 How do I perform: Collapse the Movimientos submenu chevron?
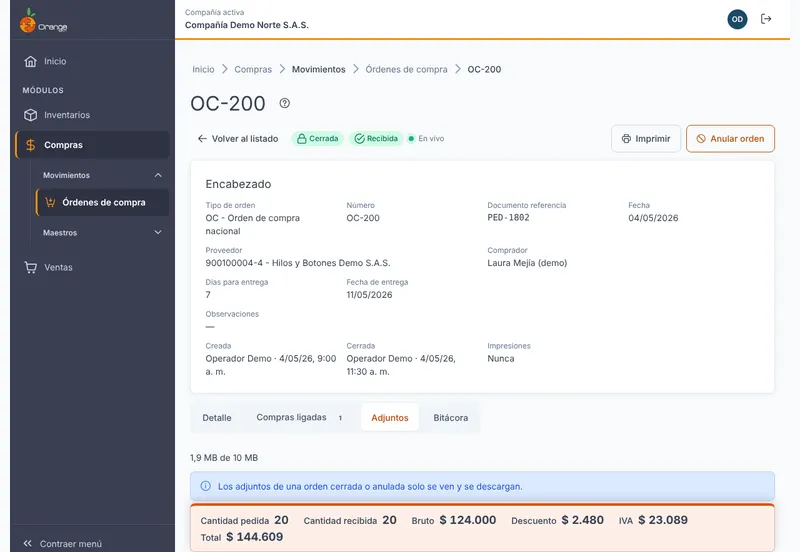coord(158,175)
